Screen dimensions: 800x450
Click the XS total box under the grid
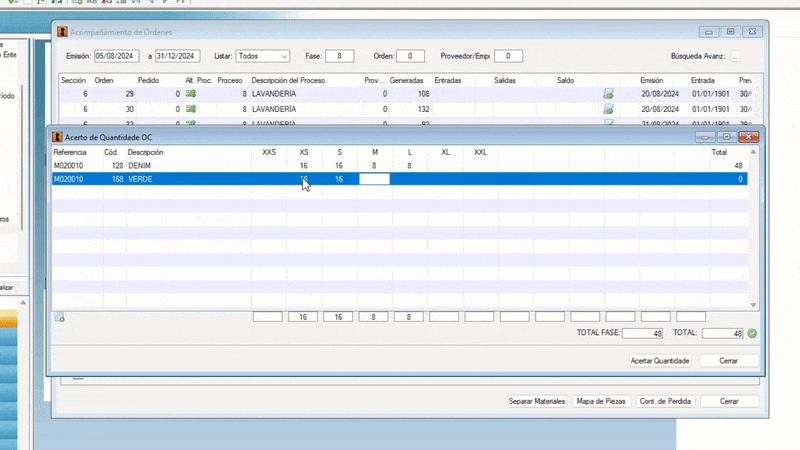[x=303, y=317]
